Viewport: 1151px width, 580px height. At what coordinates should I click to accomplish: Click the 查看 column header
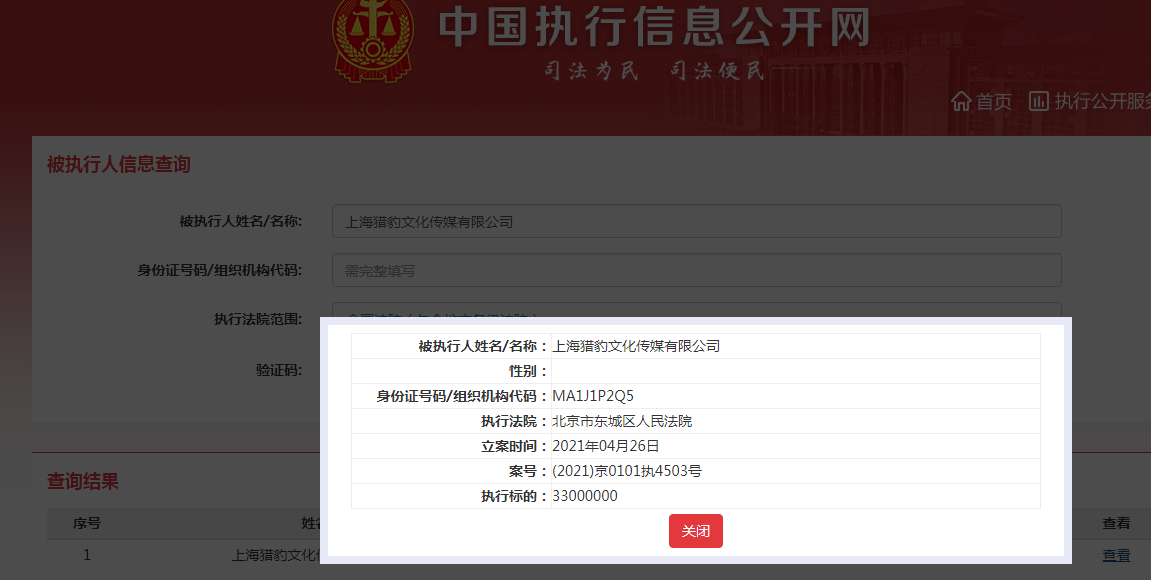(1116, 523)
